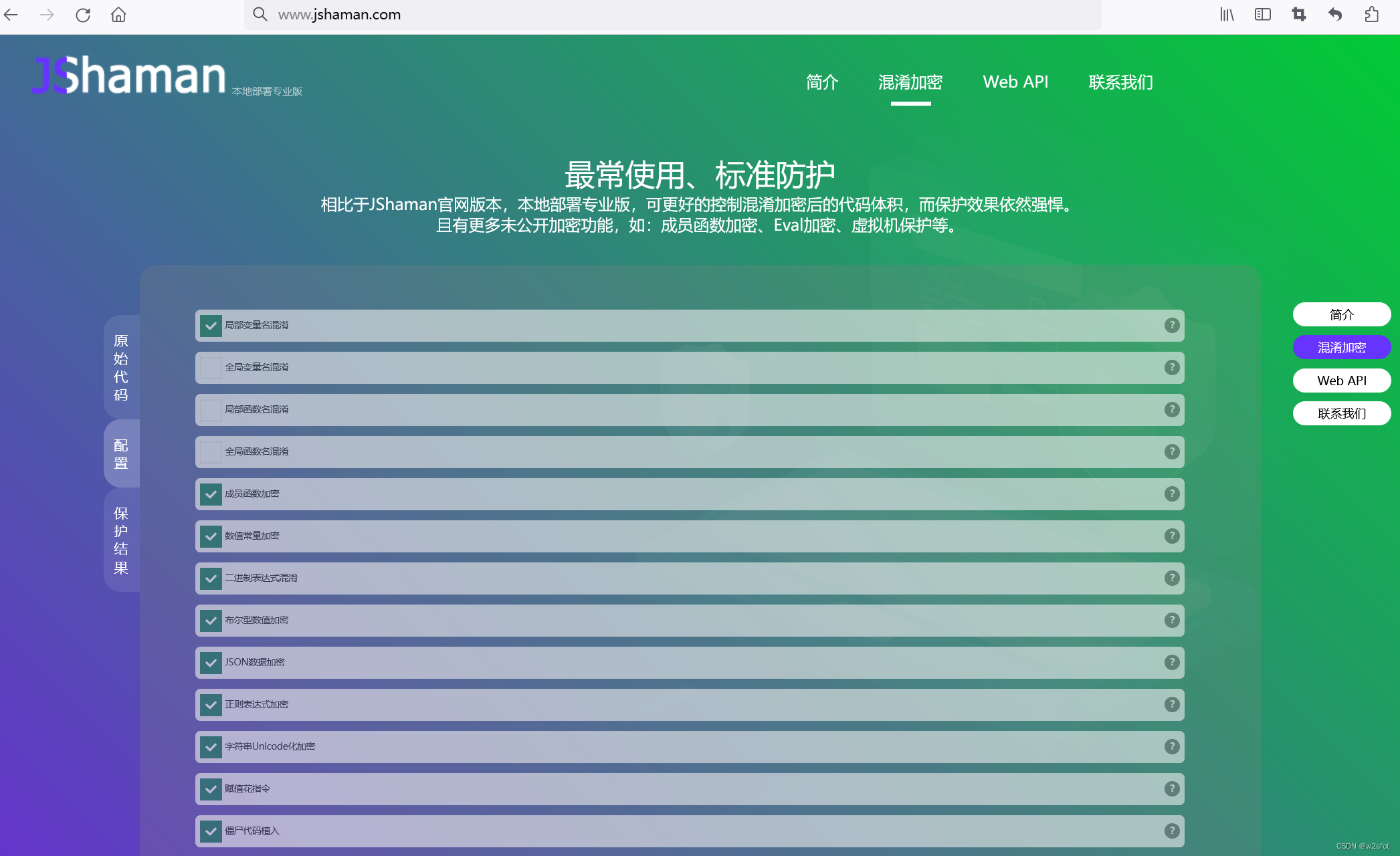Click the undo arrow toolbar icon

click(x=1334, y=15)
